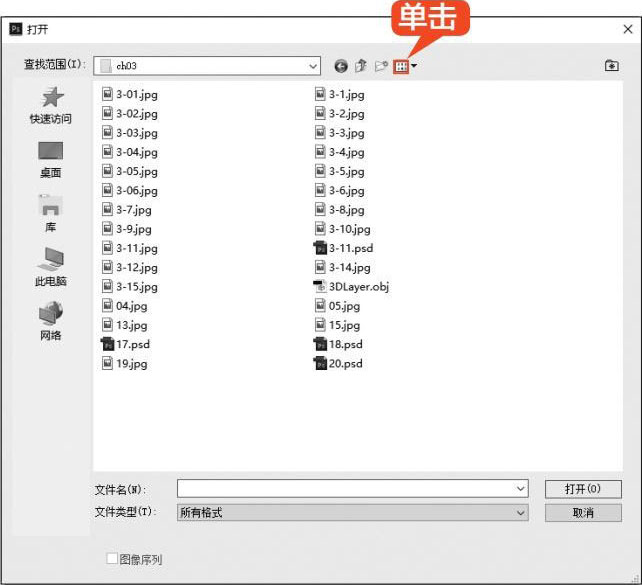
Task: Select file 3-04.jpg
Action: pyautogui.click(x=129, y=152)
